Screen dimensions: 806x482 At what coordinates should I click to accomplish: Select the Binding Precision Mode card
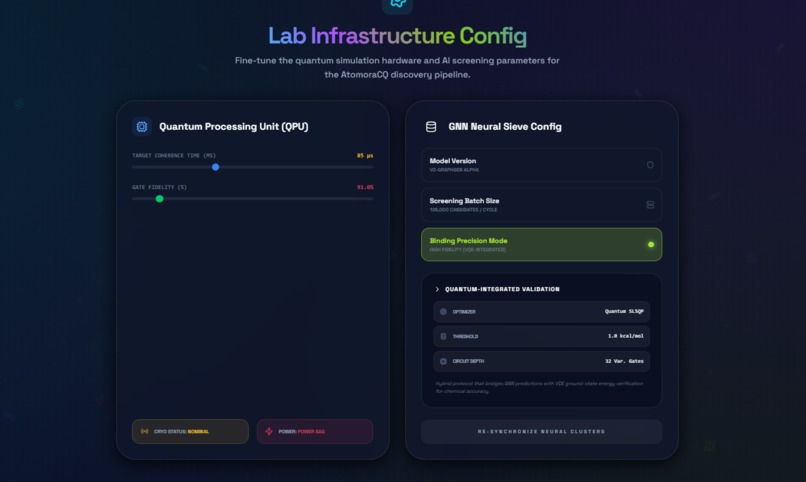coord(541,245)
